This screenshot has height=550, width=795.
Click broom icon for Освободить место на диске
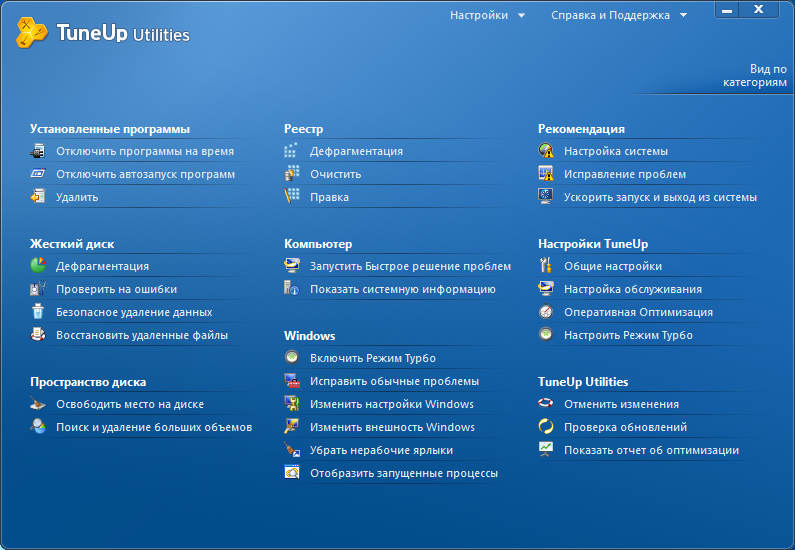coord(38,404)
